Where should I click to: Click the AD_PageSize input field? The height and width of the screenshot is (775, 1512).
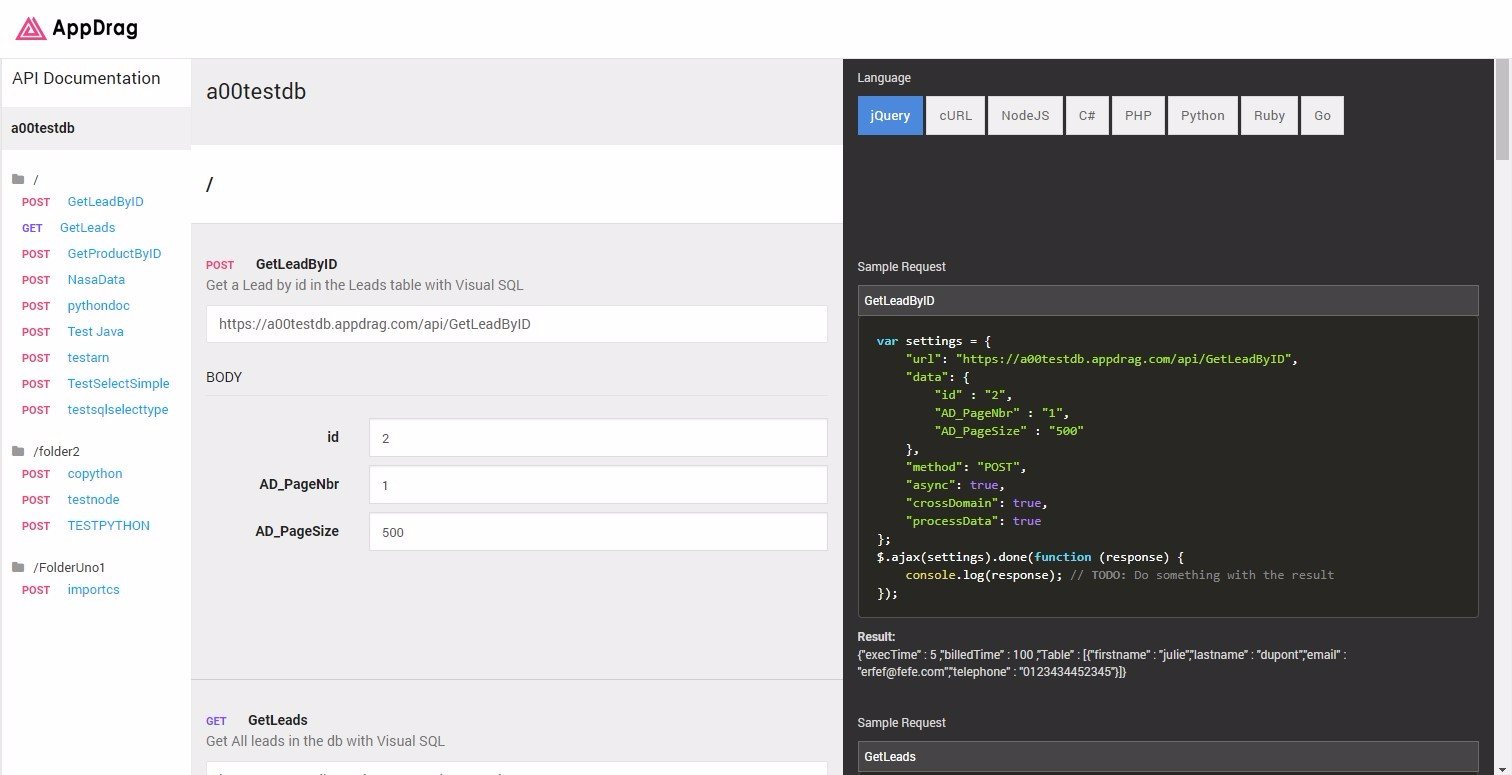(597, 532)
